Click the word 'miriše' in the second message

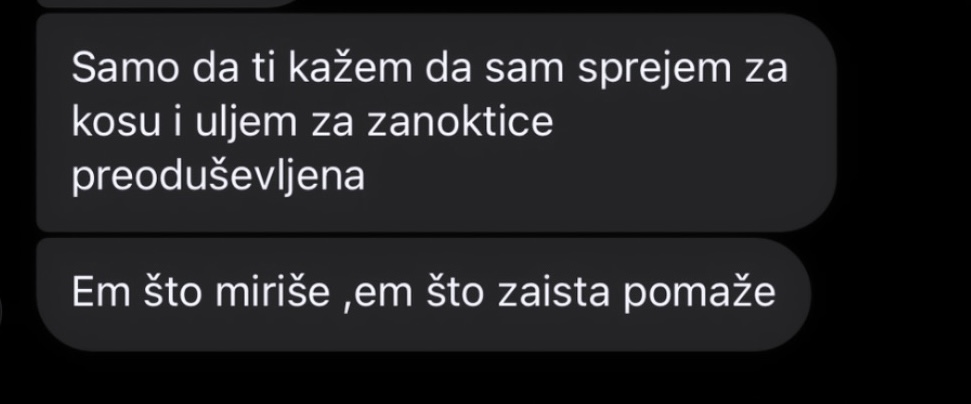tap(272, 292)
